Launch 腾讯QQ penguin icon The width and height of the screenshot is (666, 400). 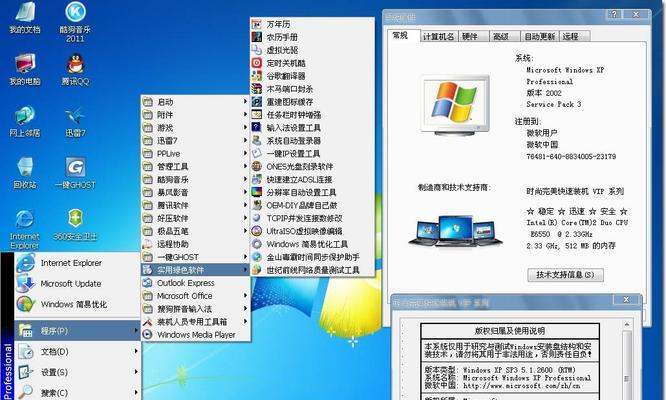point(75,70)
